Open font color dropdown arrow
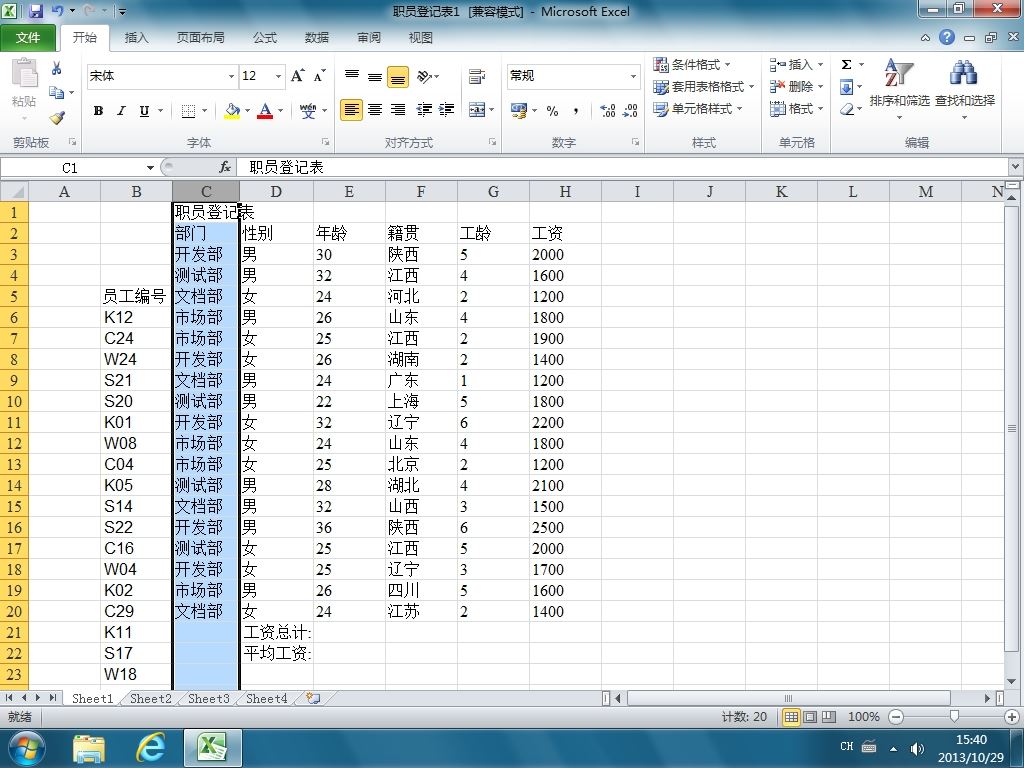The image size is (1024, 768). 280,111
